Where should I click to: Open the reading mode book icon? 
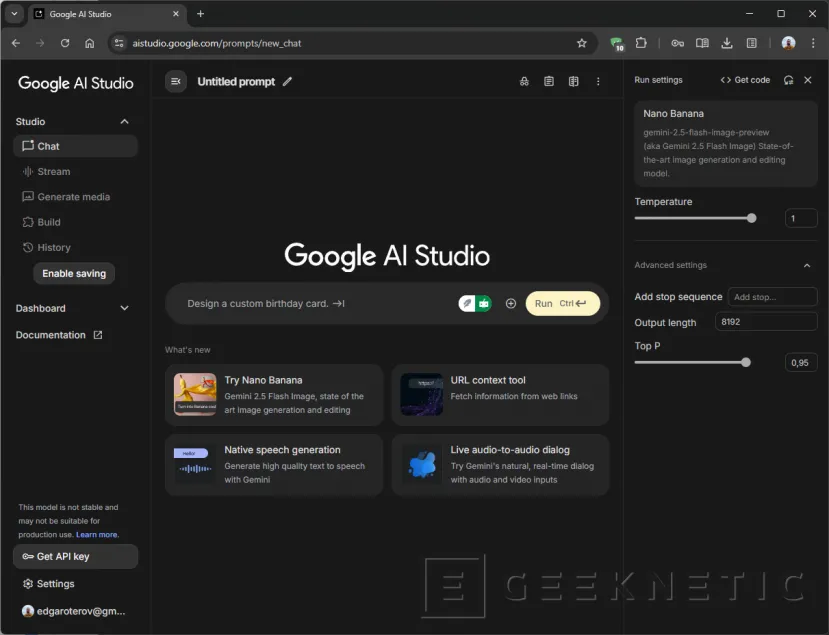pyautogui.click(x=702, y=43)
